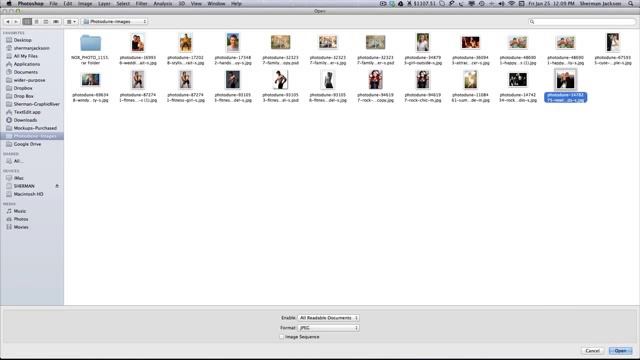
Task: Open the Layer menu
Action: point(104,4)
